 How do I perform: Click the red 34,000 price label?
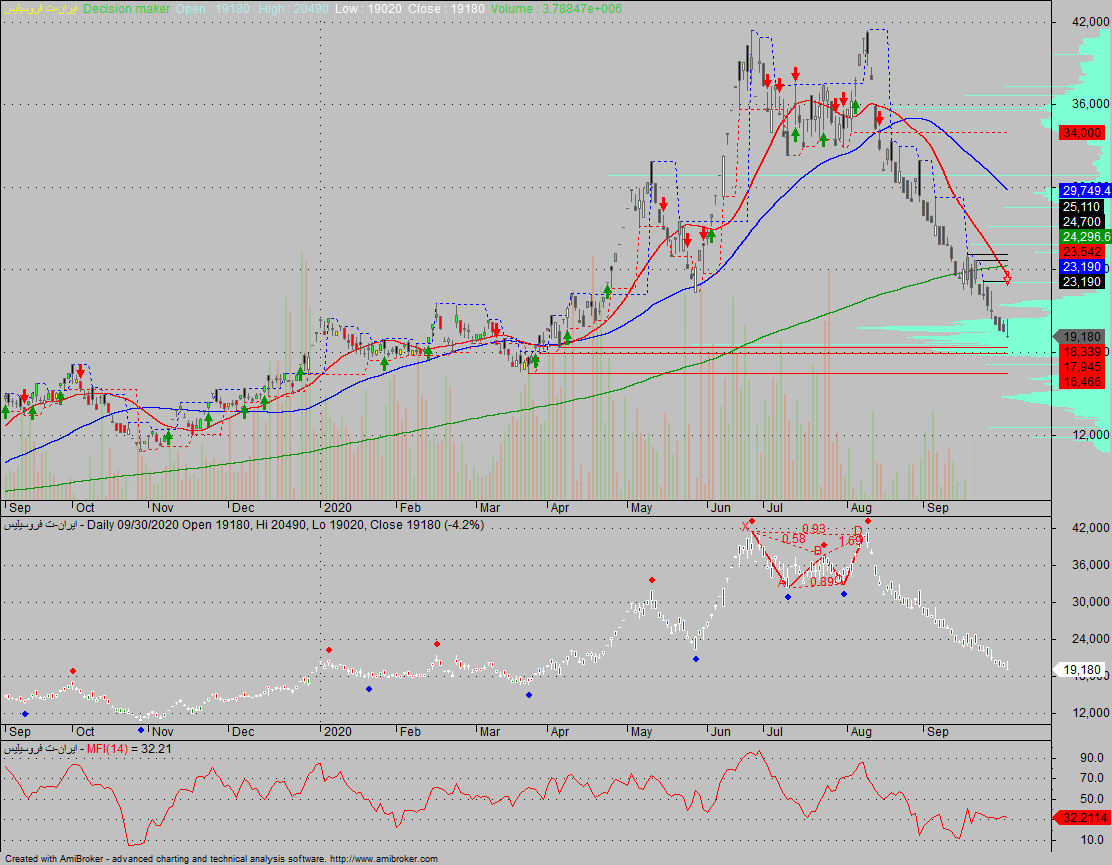1082,133
